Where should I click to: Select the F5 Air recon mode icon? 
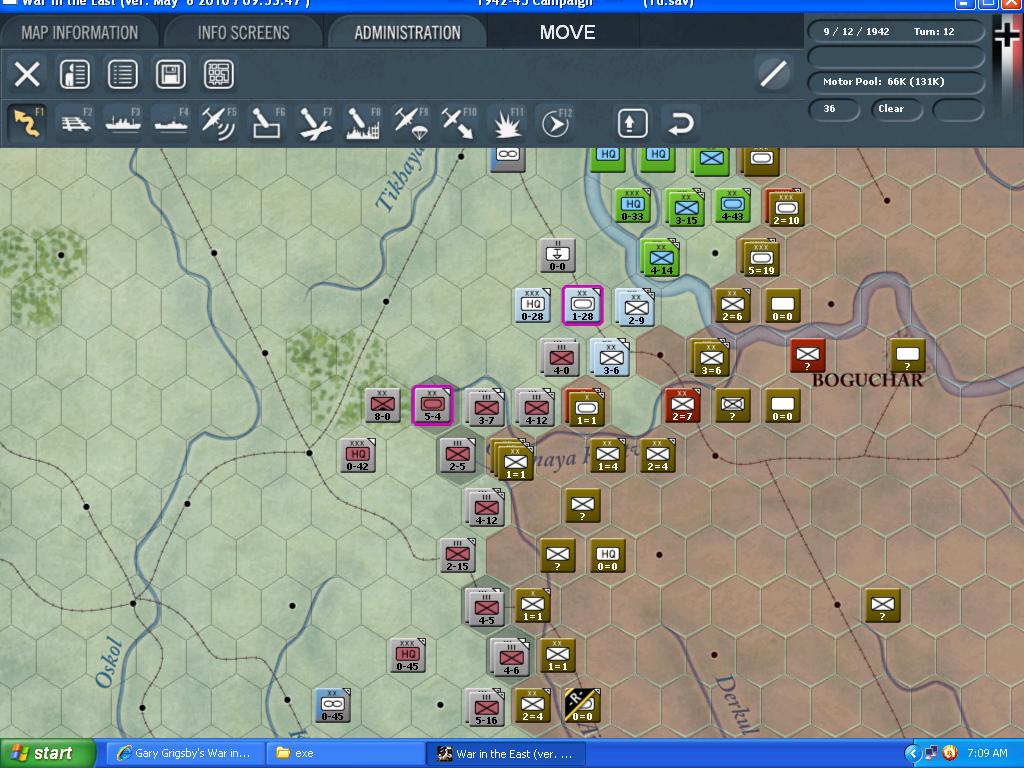(x=219, y=123)
